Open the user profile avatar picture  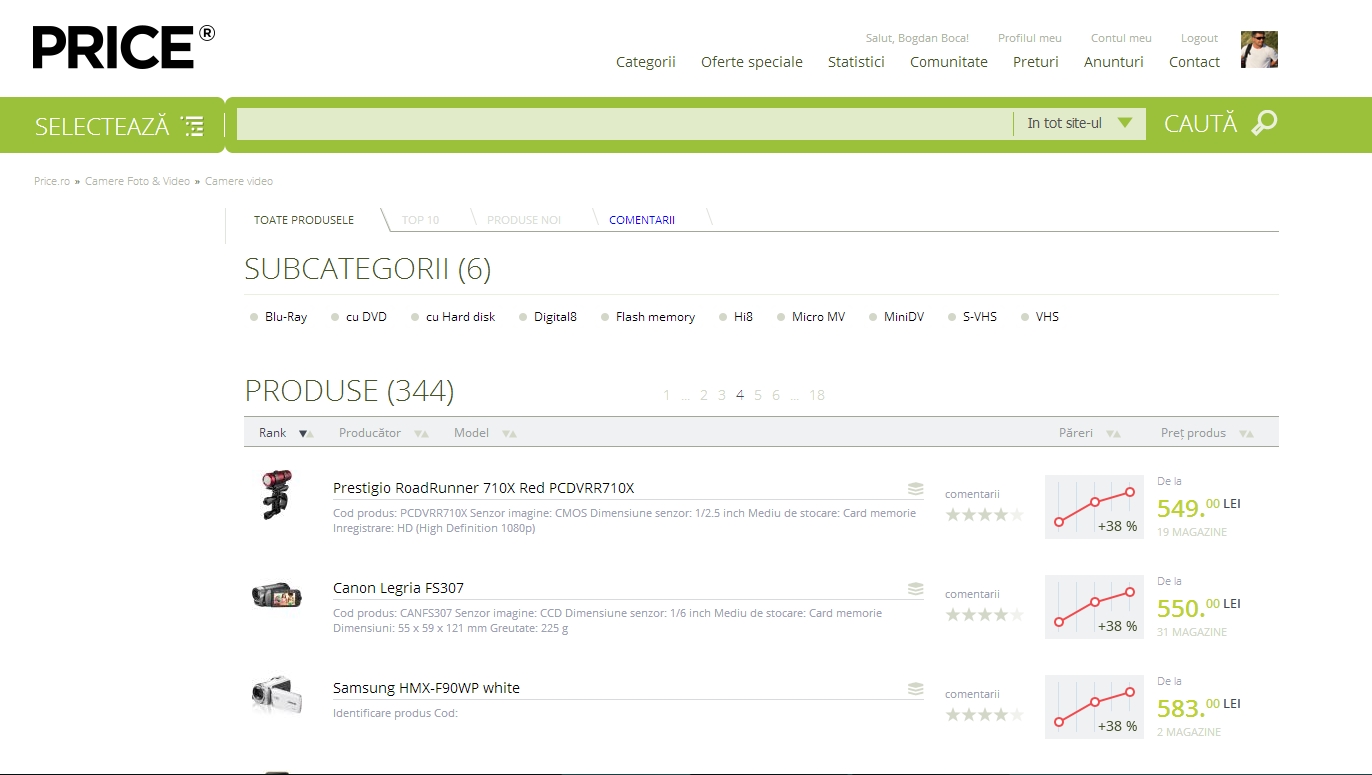[x=1259, y=50]
